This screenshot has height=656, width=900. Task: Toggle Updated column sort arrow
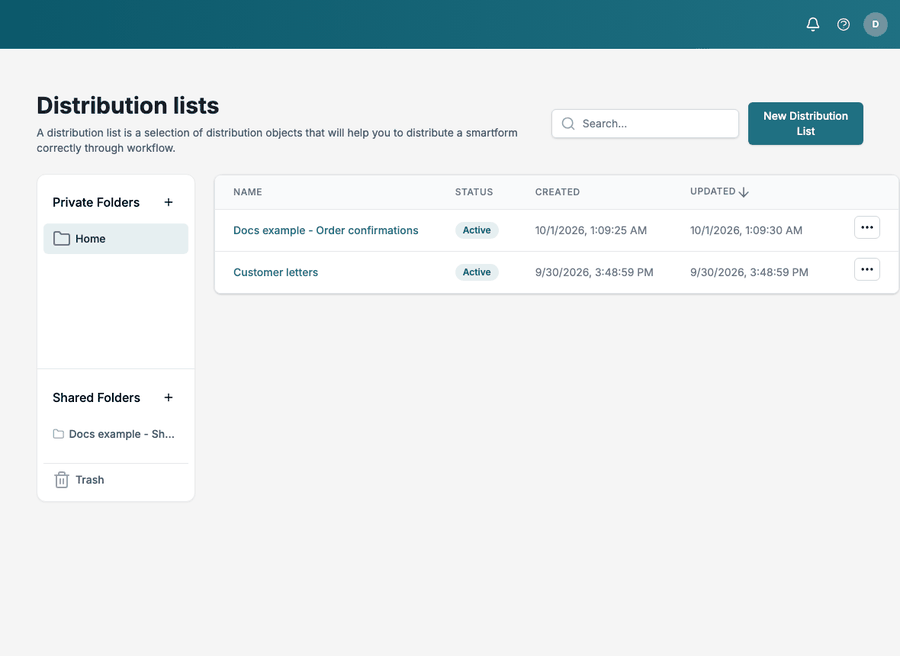[744, 192]
